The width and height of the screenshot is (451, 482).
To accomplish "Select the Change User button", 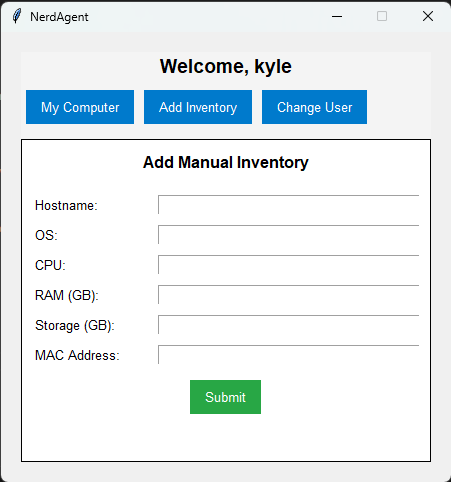I will click(x=314, y=107).
